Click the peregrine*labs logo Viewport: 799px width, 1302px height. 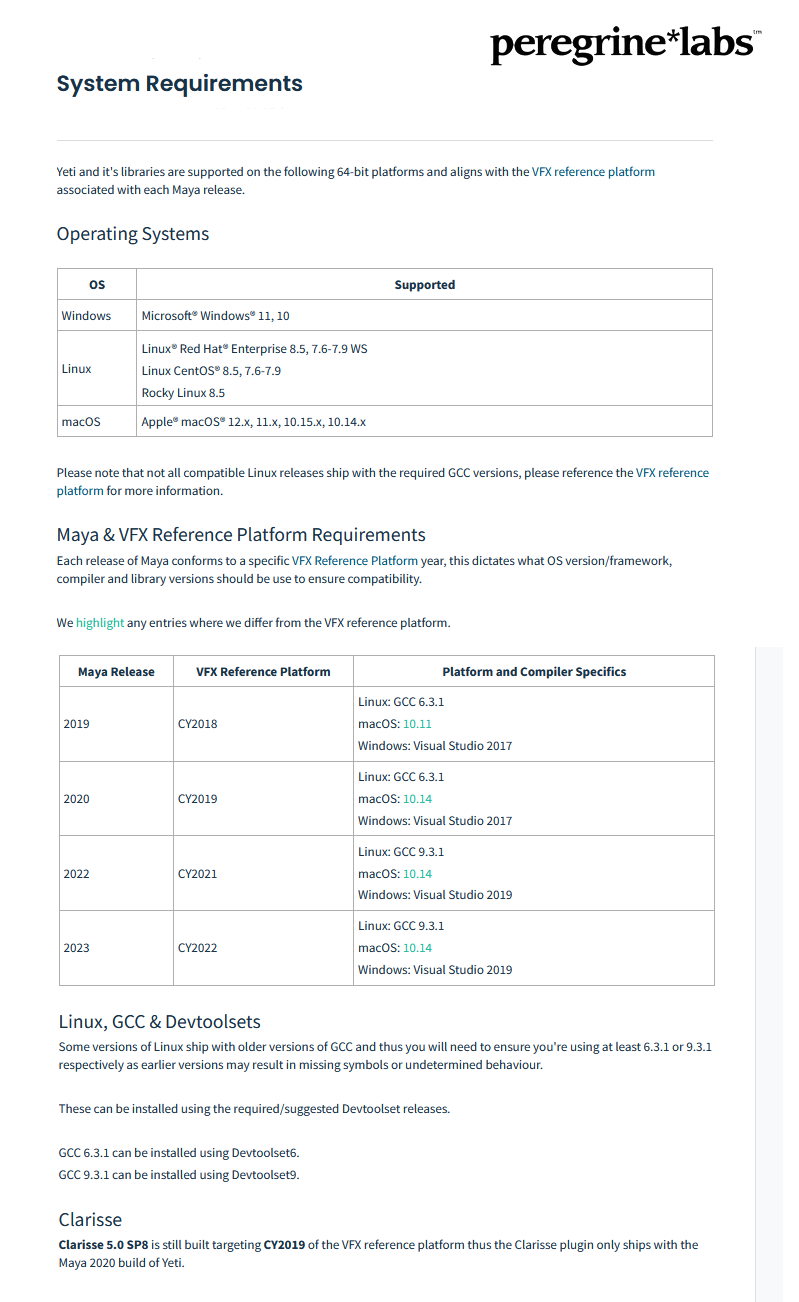(x=626, y=43)
